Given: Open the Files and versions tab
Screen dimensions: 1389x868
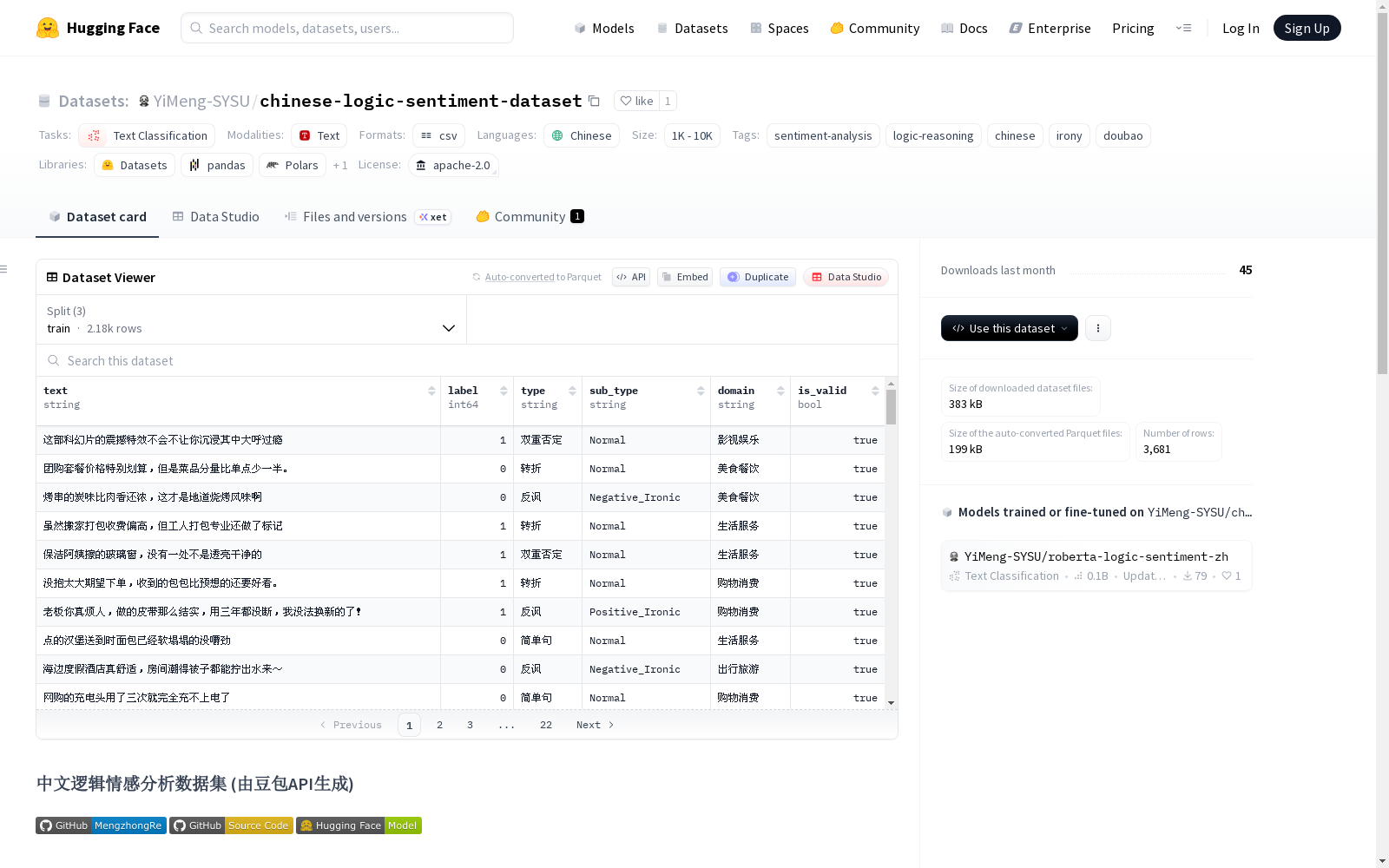Looking at the screenshot, I should (x=367, y=217).
